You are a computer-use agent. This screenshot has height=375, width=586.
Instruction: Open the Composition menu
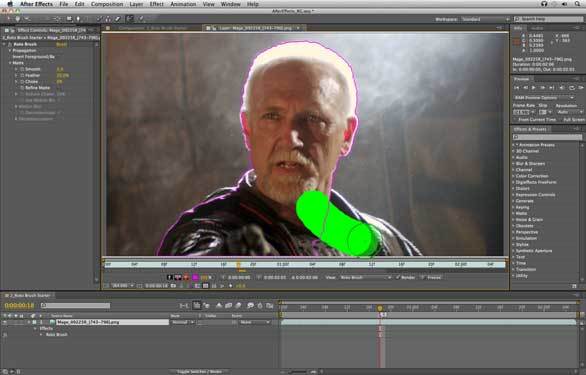[x=107, y=4]
